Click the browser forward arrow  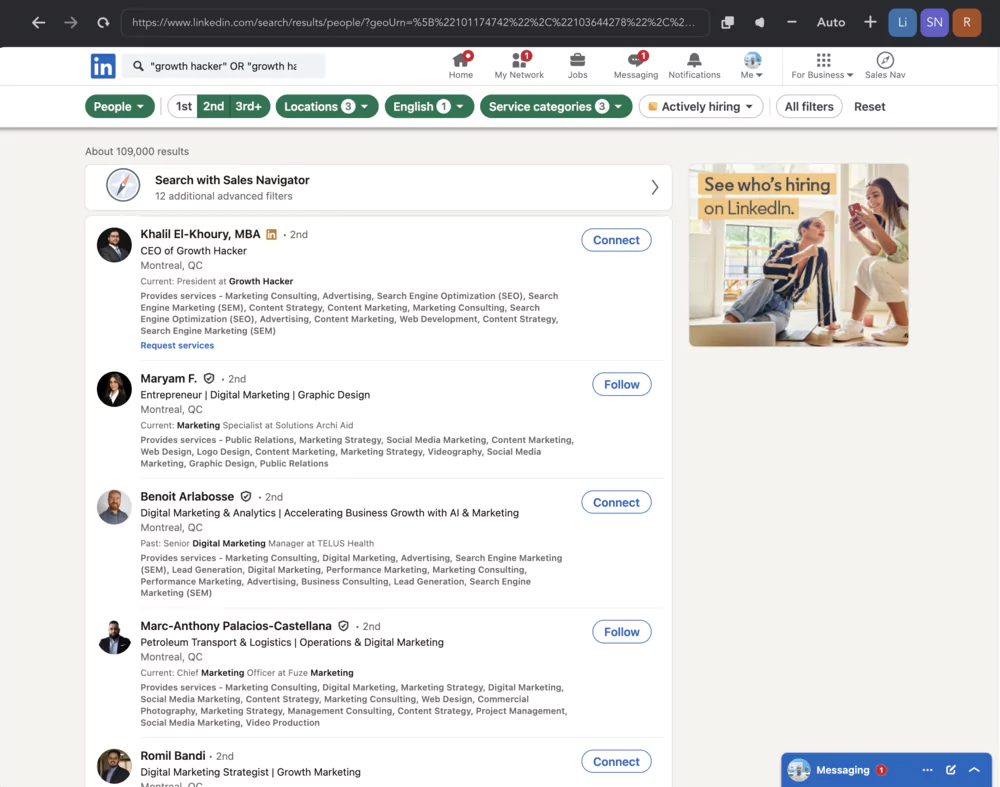[x=70, y=22]
